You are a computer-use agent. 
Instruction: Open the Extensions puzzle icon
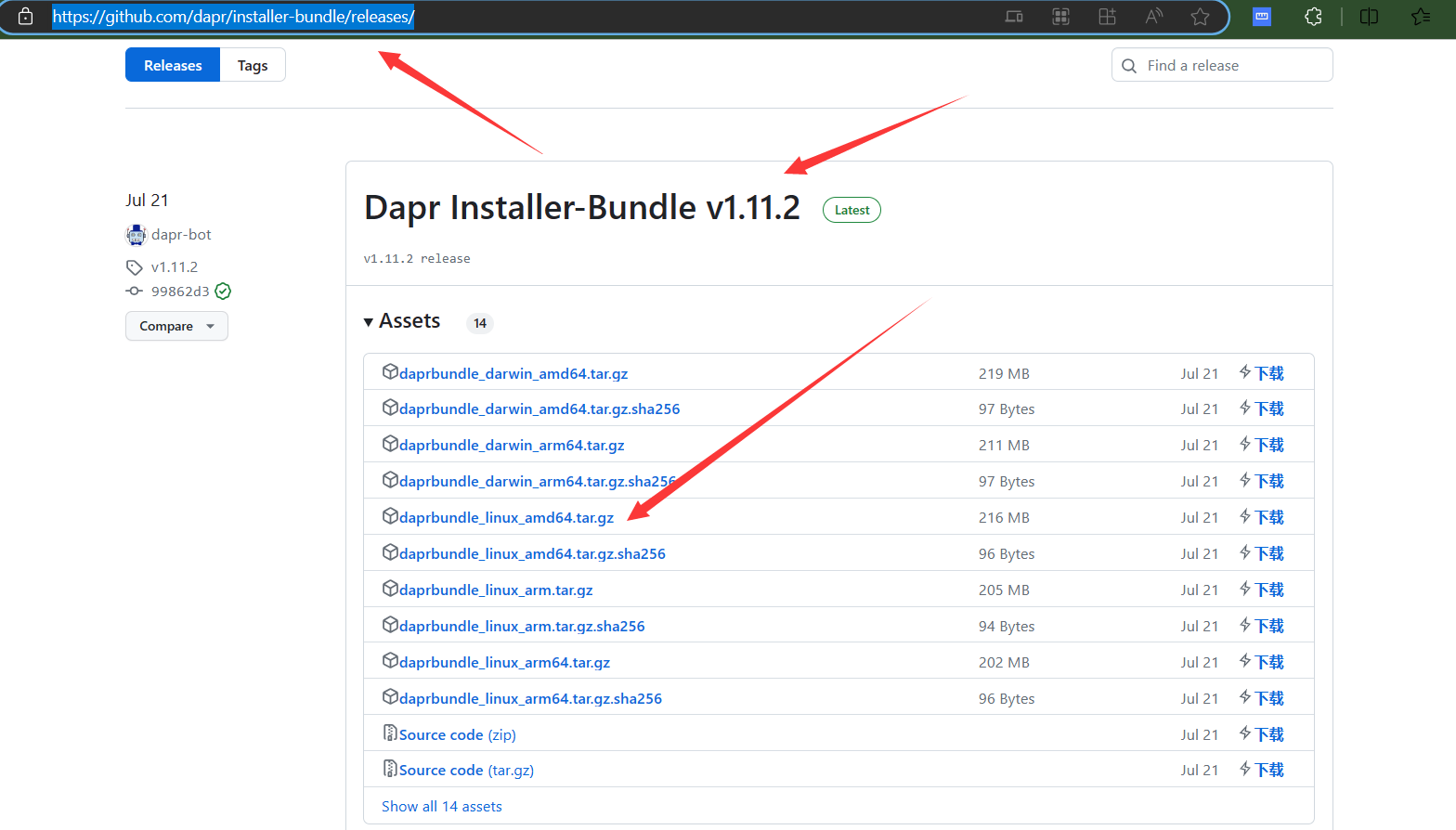pos(1313,17)
